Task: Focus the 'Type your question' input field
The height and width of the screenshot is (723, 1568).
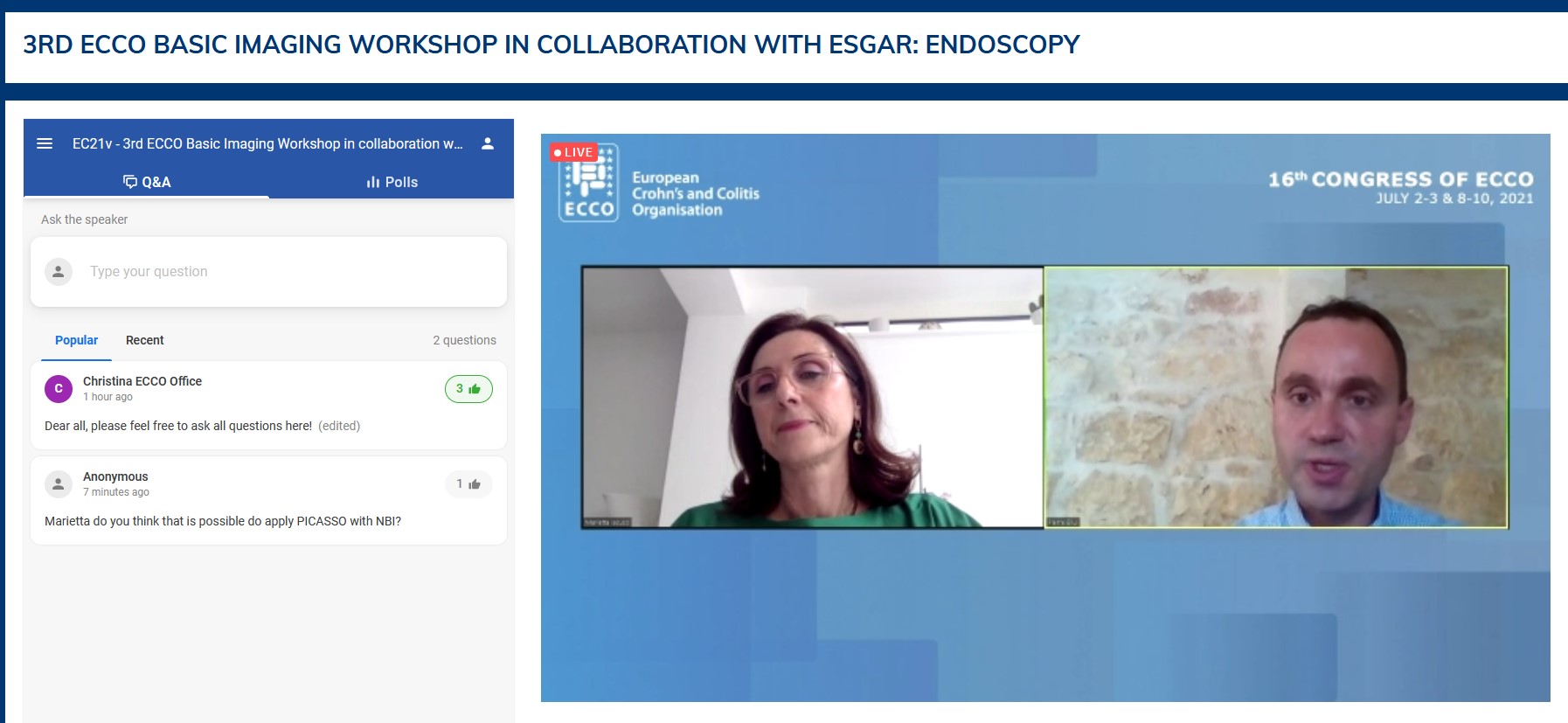Action: click(x=268, y=272)
